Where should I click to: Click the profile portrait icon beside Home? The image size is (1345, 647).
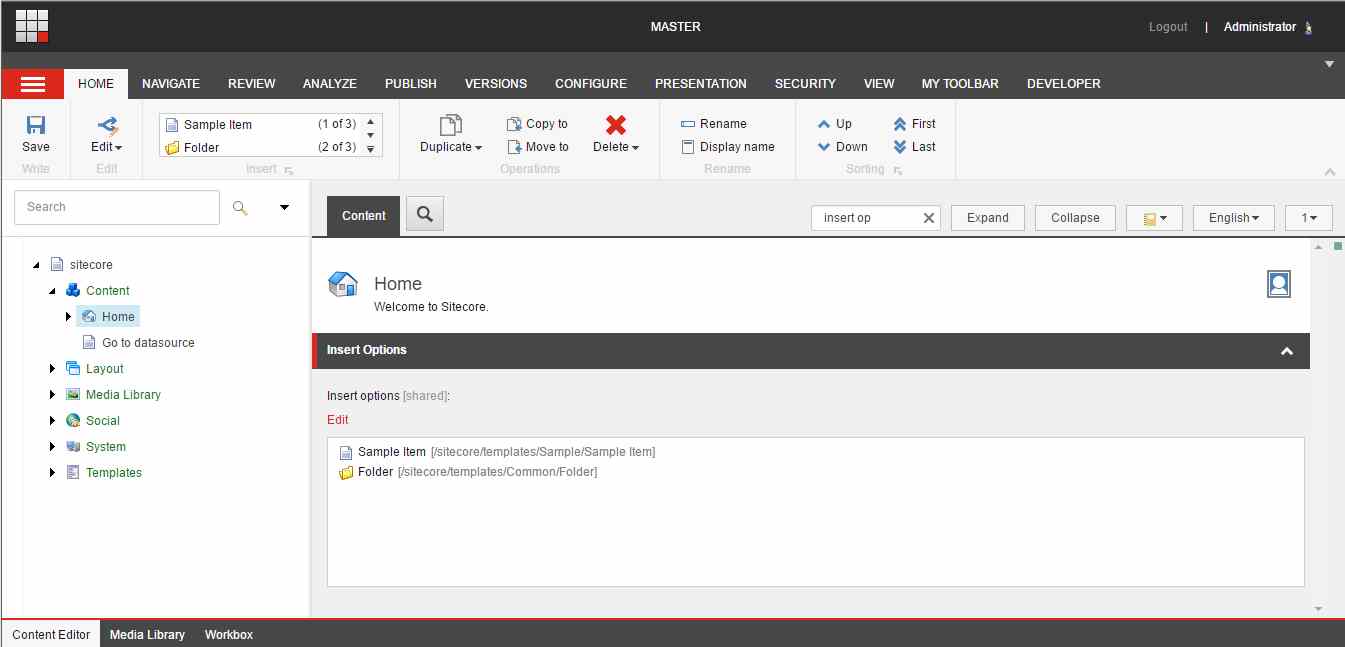pos(1278,284)
